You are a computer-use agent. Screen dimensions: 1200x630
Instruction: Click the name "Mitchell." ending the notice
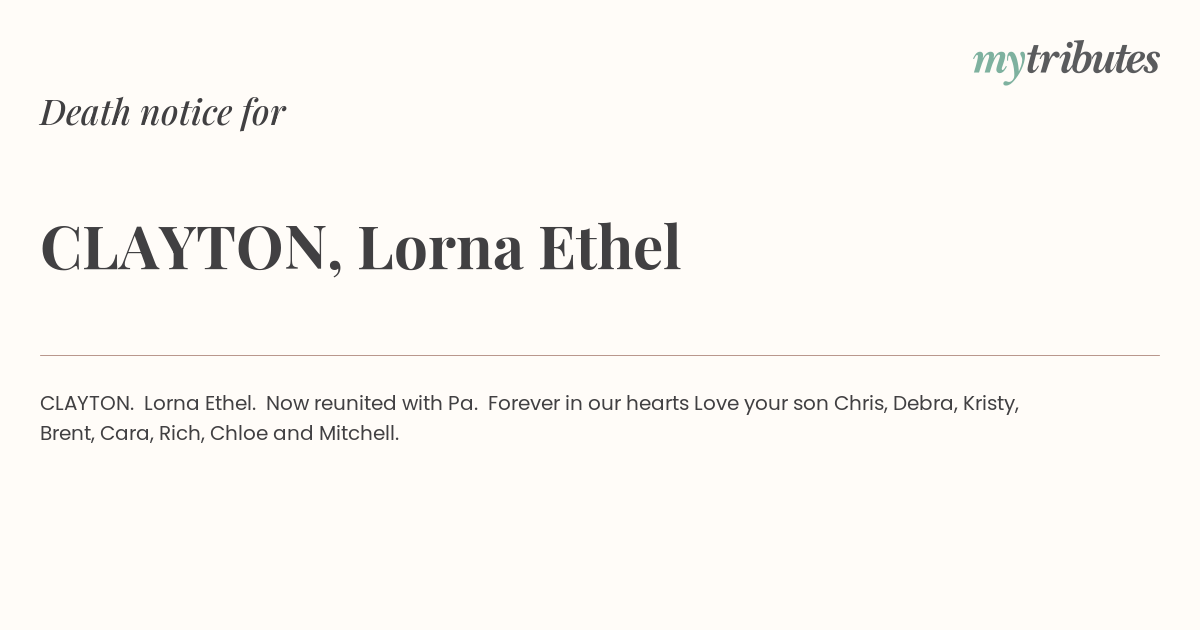point(359,434)
